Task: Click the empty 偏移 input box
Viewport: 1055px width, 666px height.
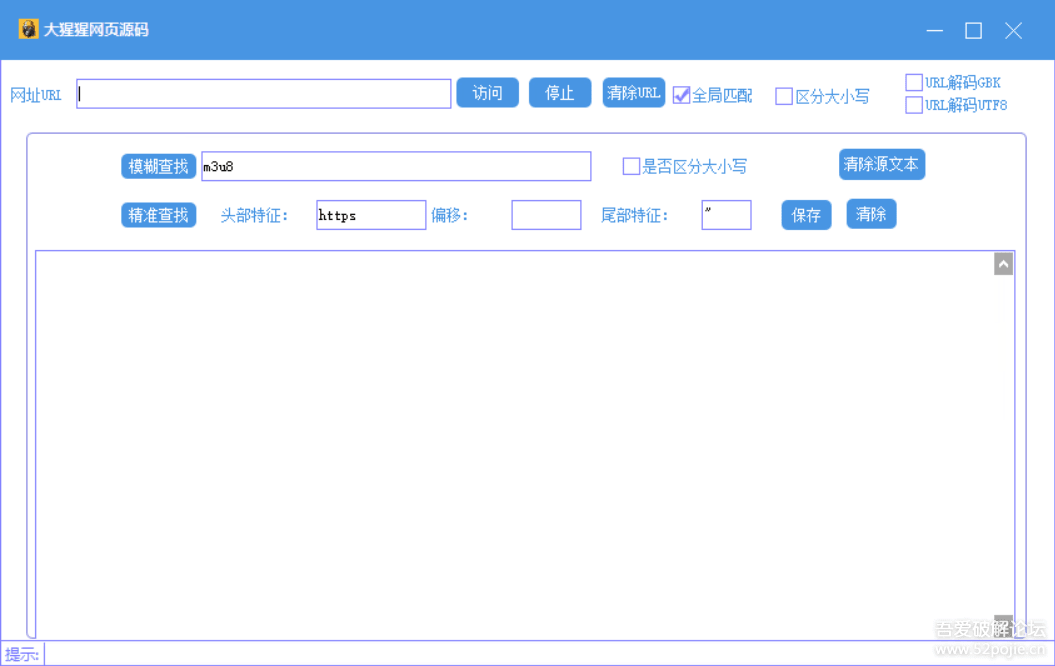Action: point(546,215)
